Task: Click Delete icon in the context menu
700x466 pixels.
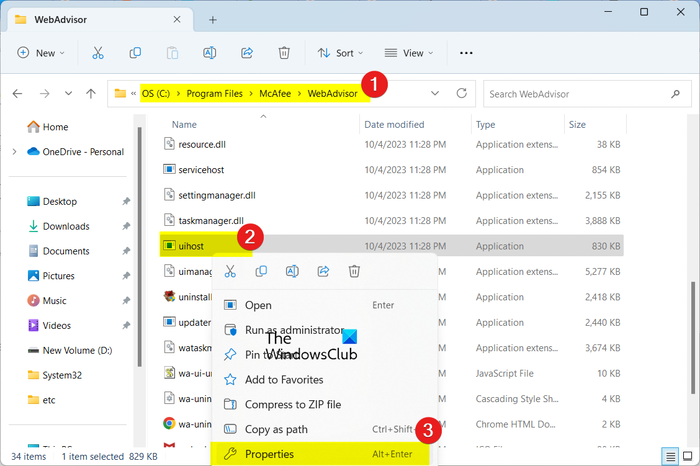Action: click(354, 271)
